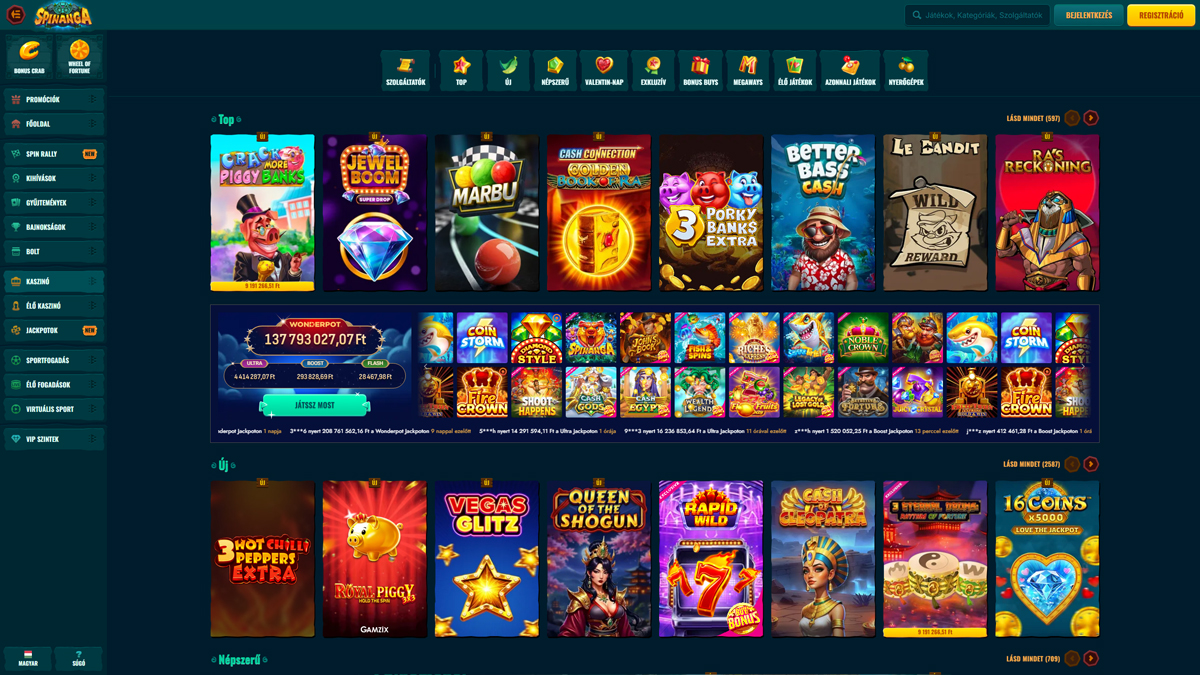Open the Szolgáltatók providers category

pos(405,70)
